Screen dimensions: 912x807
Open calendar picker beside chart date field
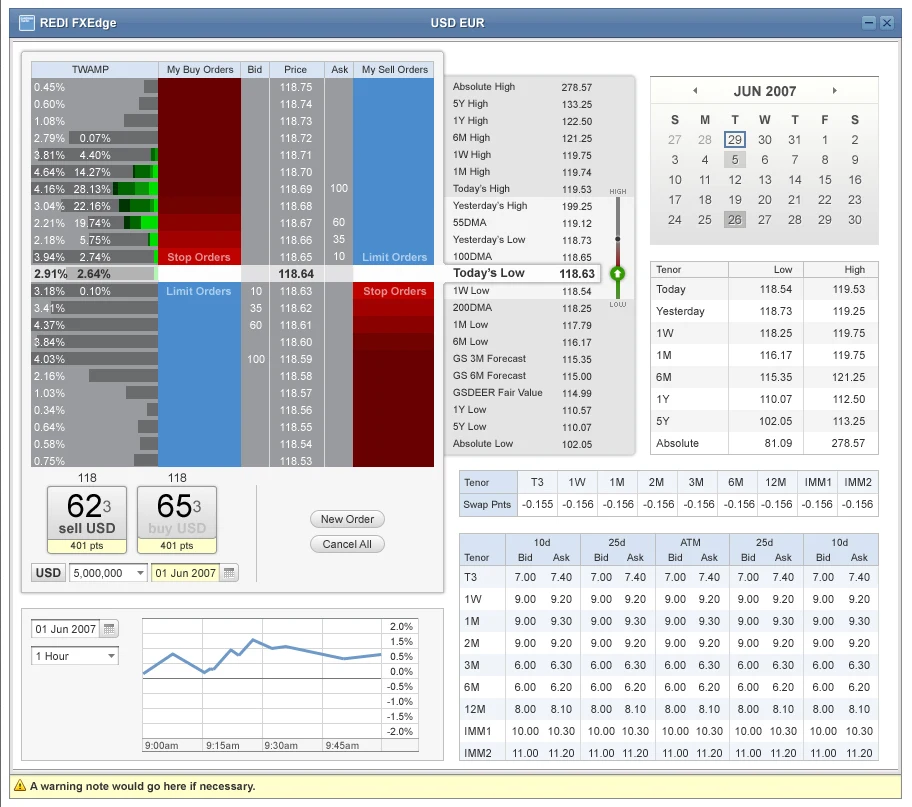click(x=109, y=628)
